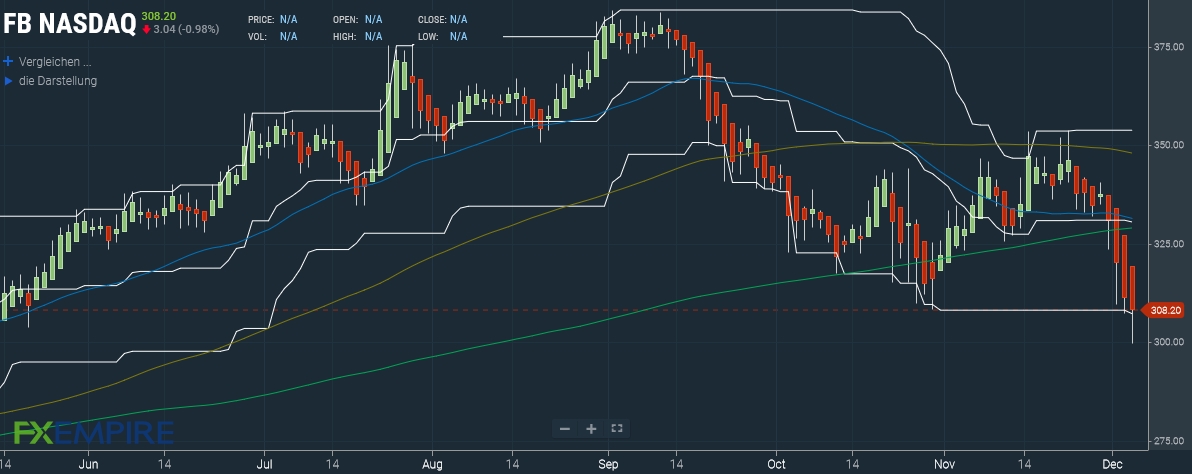Zoom out the chart with minus button
Screen dimensions: 1192x474
click(x=565, y=429)
